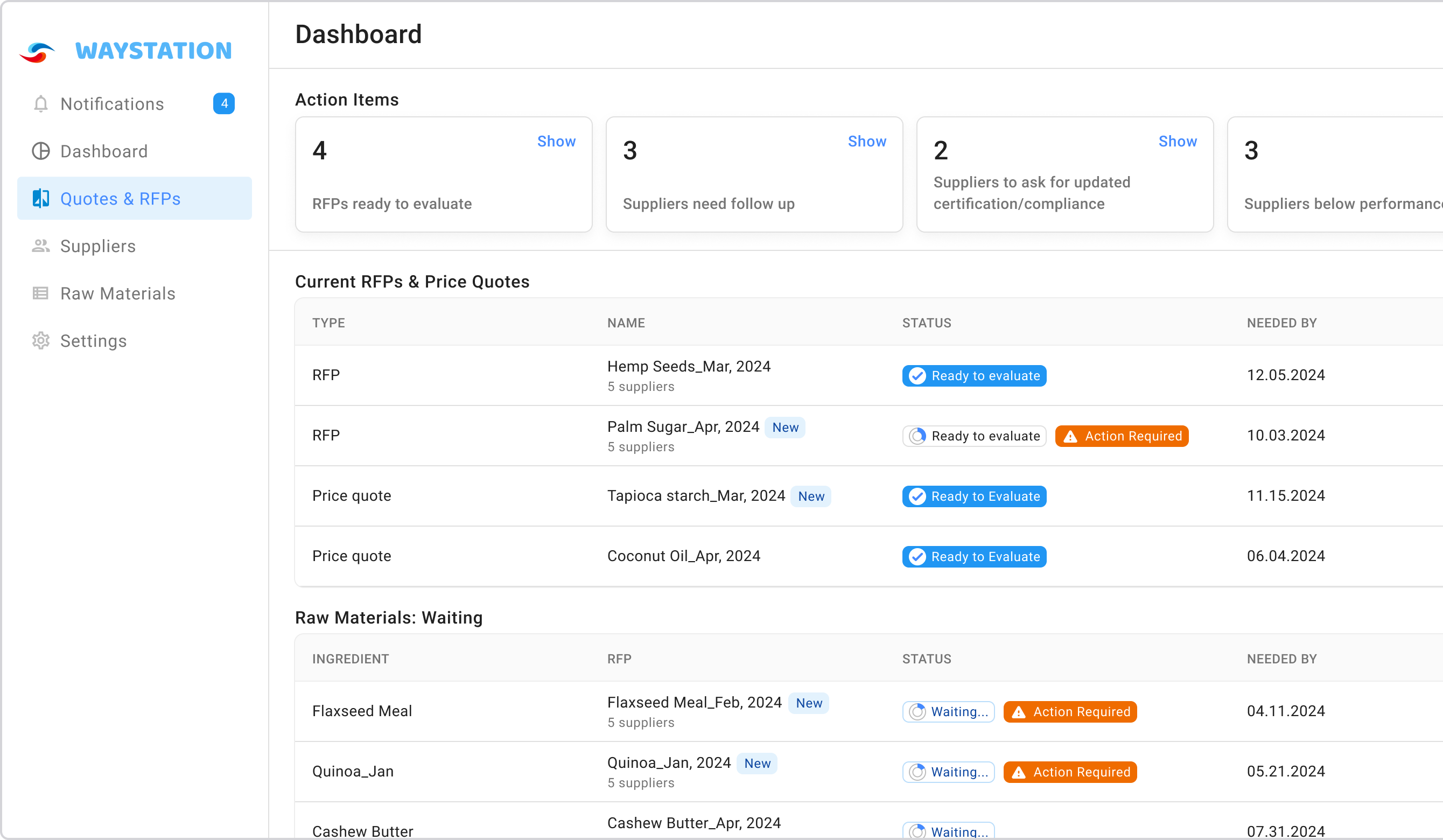1443x840 pixels.
Task: Click the Settings gear icon
Action: tap(41, 341)
